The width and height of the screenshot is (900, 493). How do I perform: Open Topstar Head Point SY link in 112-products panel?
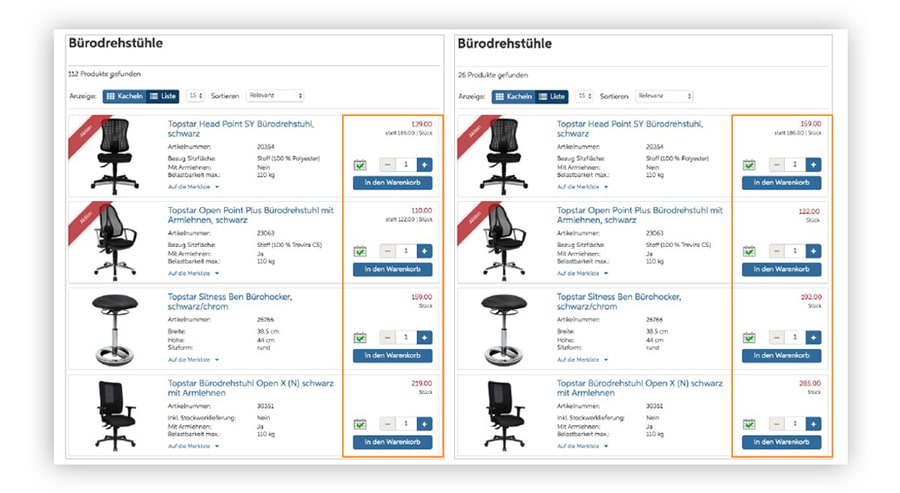[x=241, y=129]
